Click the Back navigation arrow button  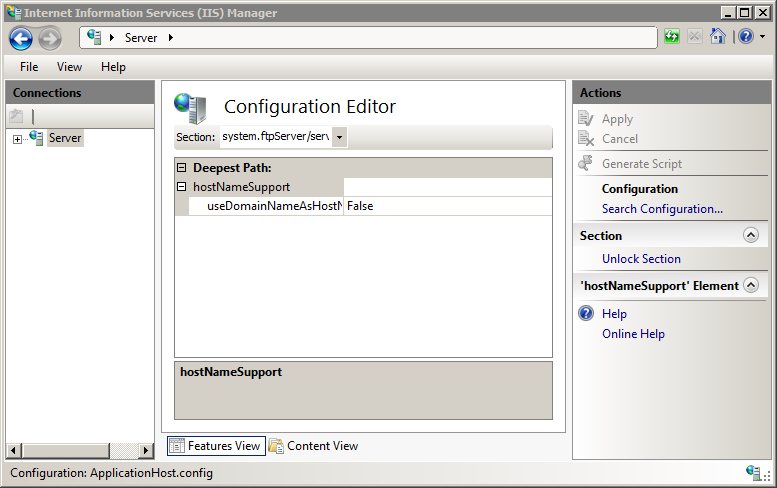tap(21, 38)
